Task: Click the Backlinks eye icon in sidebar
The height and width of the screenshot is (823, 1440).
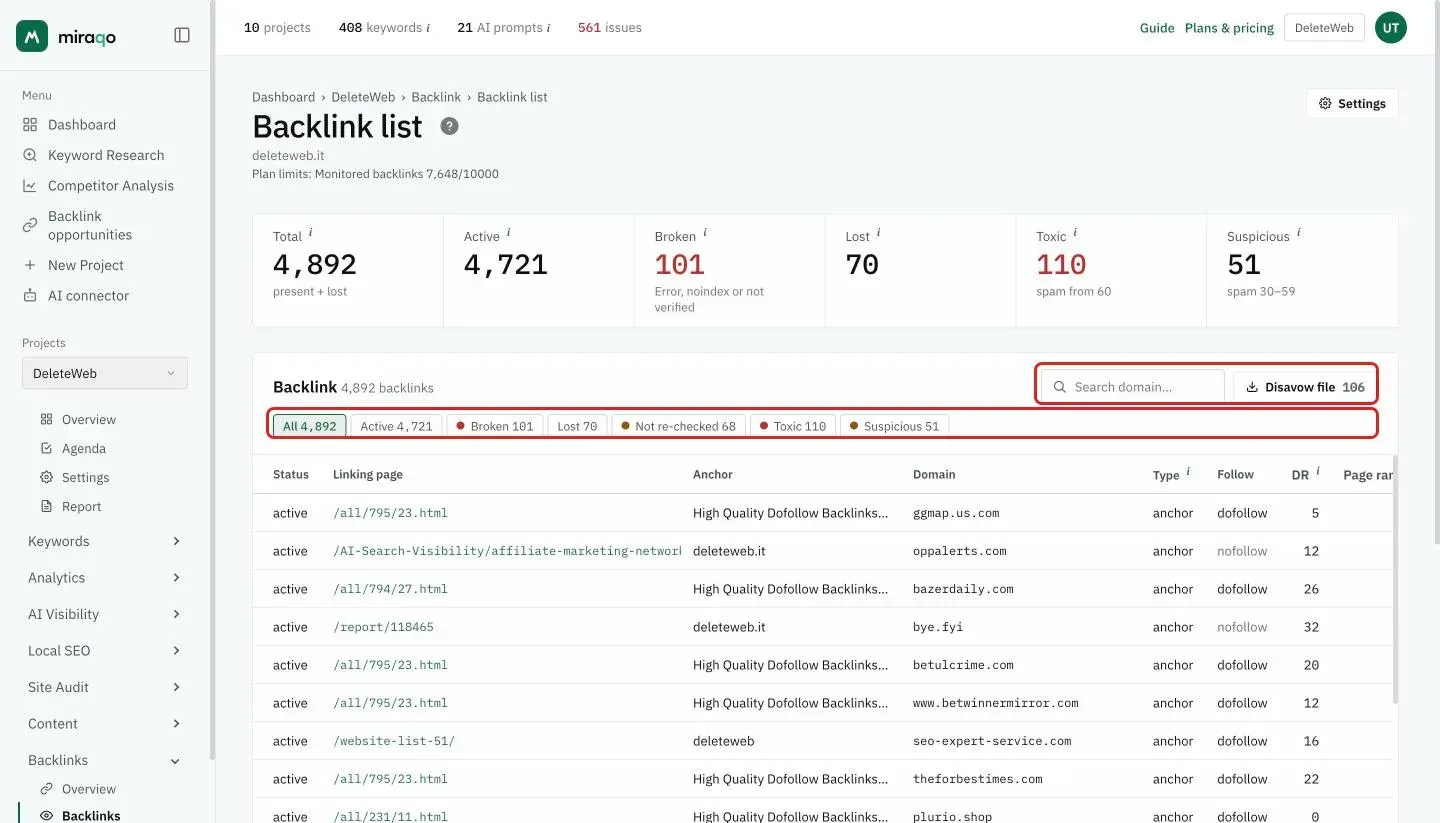Action: [x=46, y=816]
